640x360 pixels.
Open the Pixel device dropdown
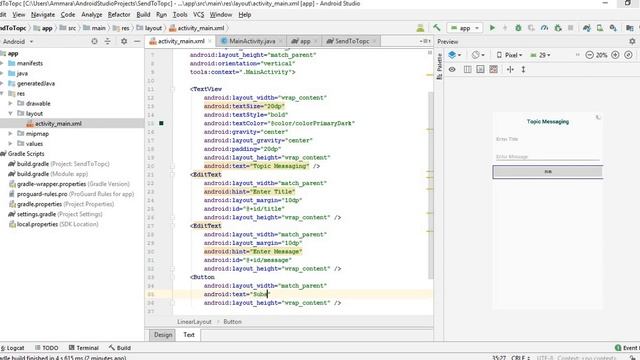509,55
